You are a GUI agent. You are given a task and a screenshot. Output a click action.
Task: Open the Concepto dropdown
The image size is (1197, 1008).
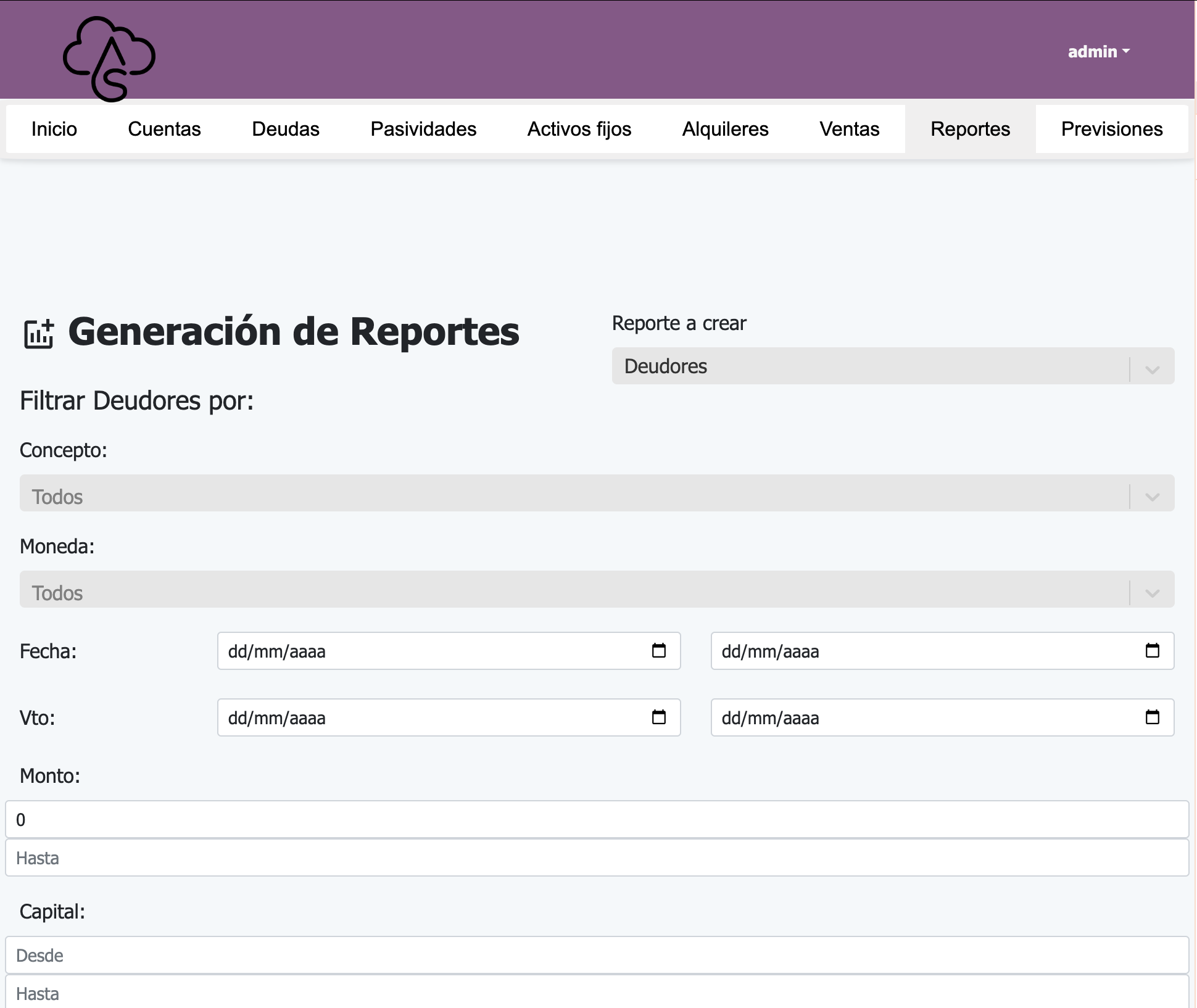point(596,494)
